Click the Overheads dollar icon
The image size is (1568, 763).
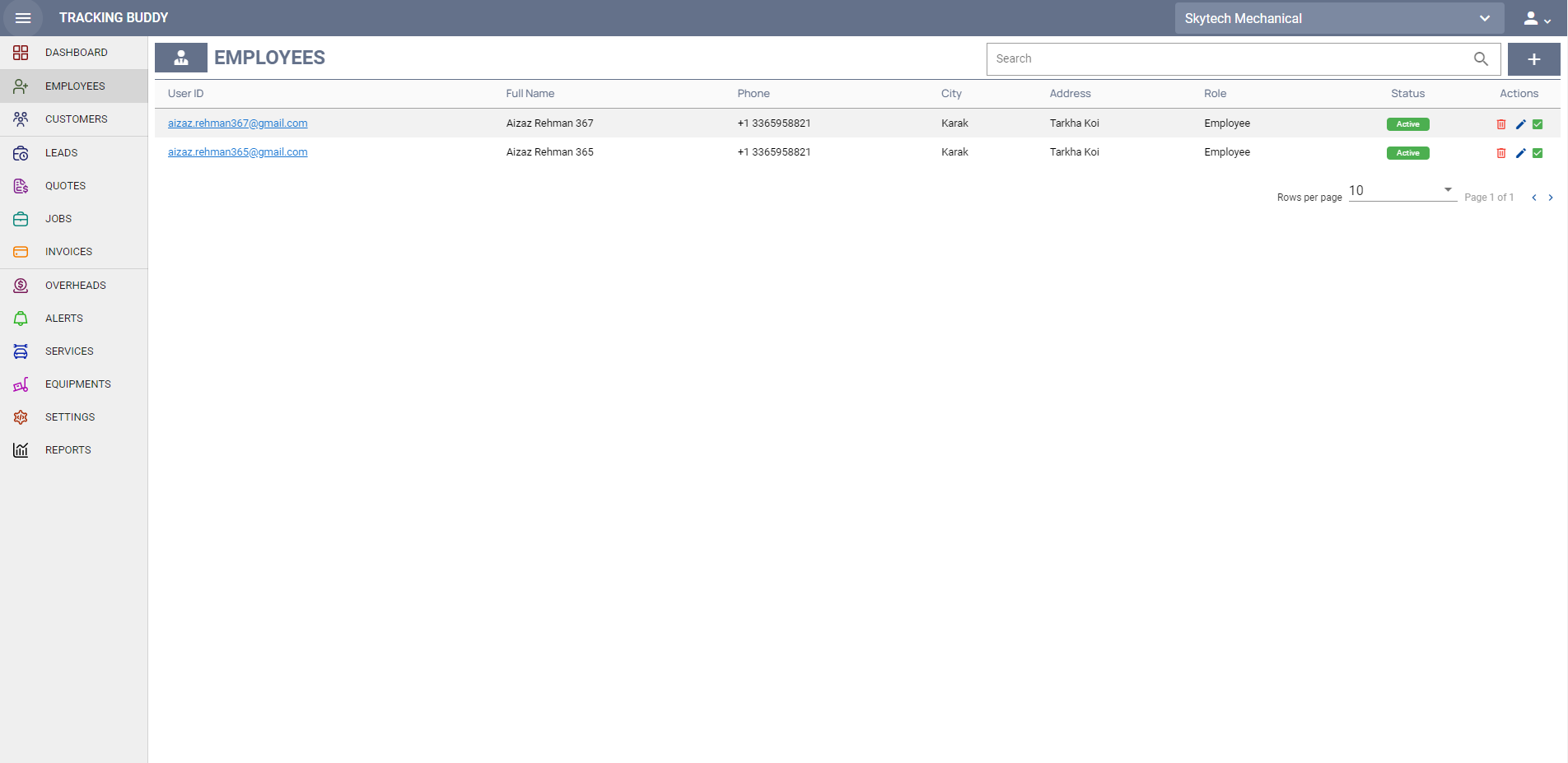(x=21, y=286)
